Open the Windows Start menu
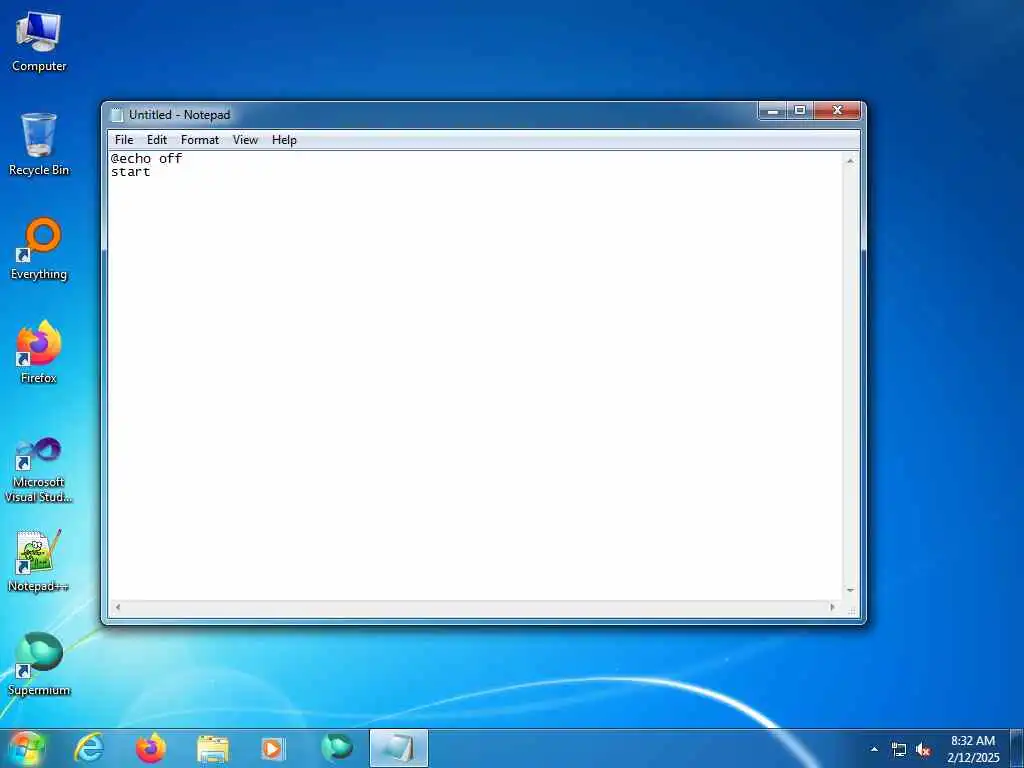This screenshot has height=768, width=1024. coord(26,748)
